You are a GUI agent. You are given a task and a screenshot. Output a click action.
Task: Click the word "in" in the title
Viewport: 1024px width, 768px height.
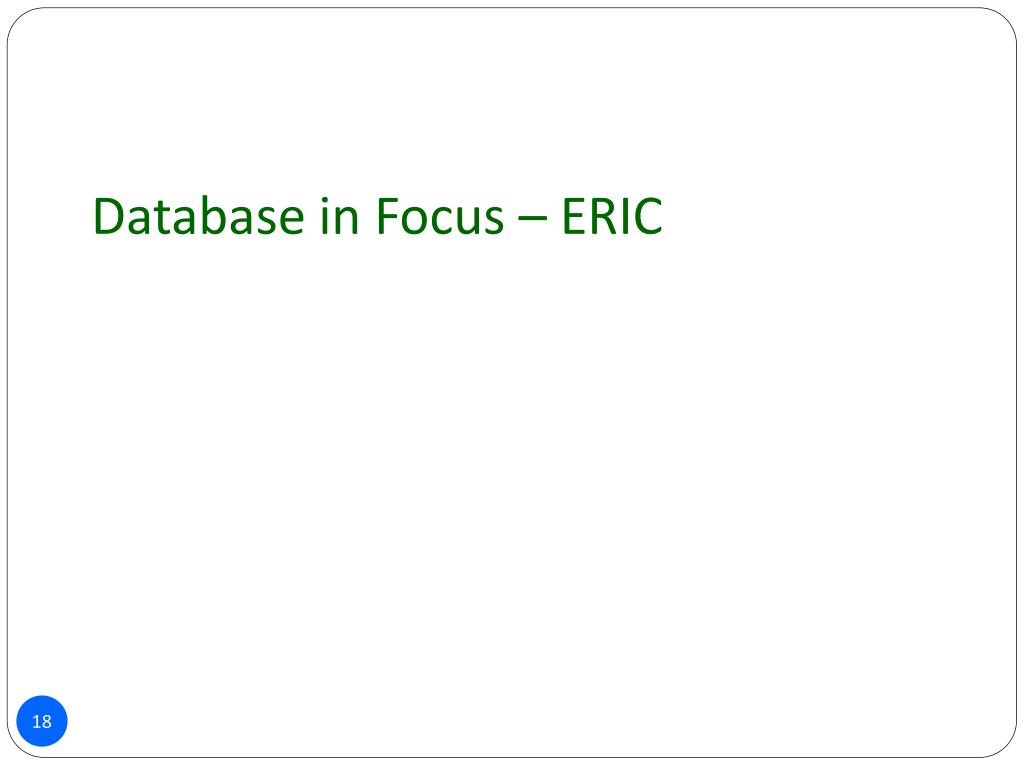click(x=339, y=217)
